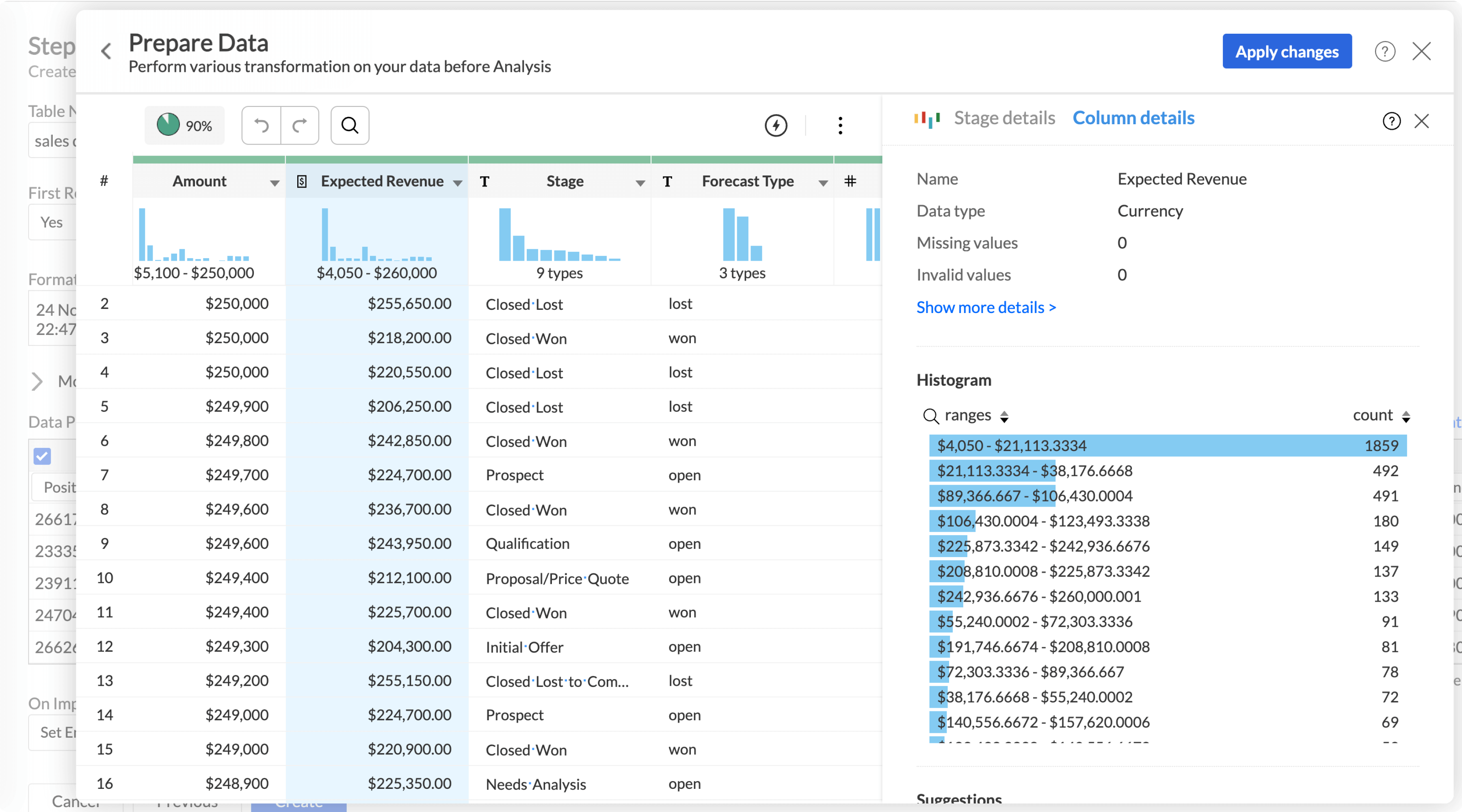The width and height of the screenshot is (1462, 812).
Task: Click the undo arrow icon
Action: [262, 125]
